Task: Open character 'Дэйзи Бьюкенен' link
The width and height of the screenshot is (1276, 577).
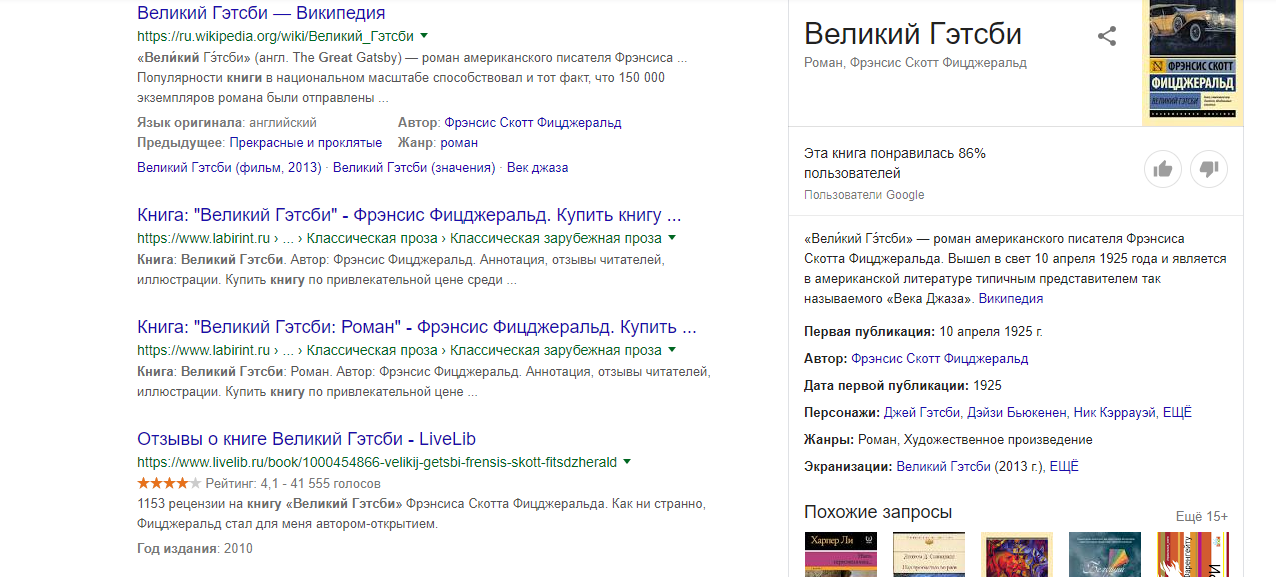Action: (1017, 412)
